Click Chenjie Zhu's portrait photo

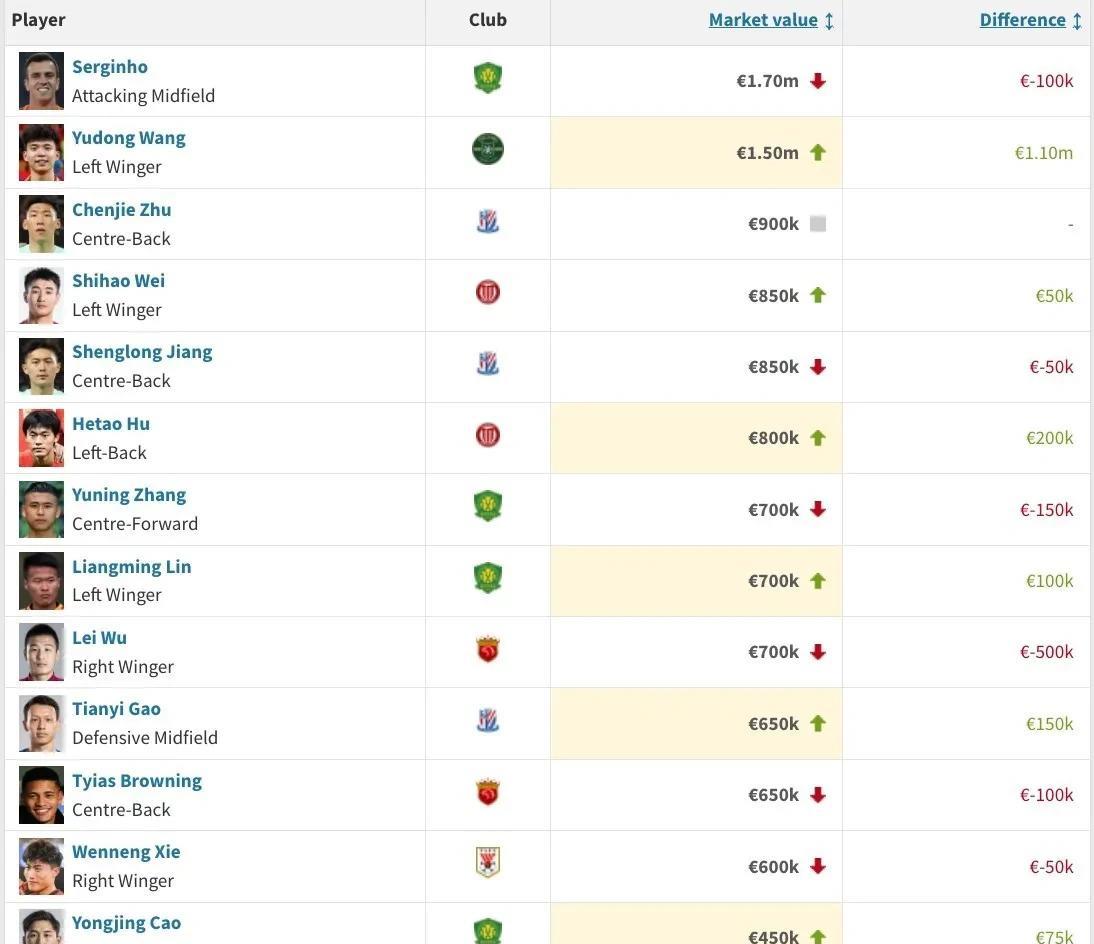pos(41,224)
